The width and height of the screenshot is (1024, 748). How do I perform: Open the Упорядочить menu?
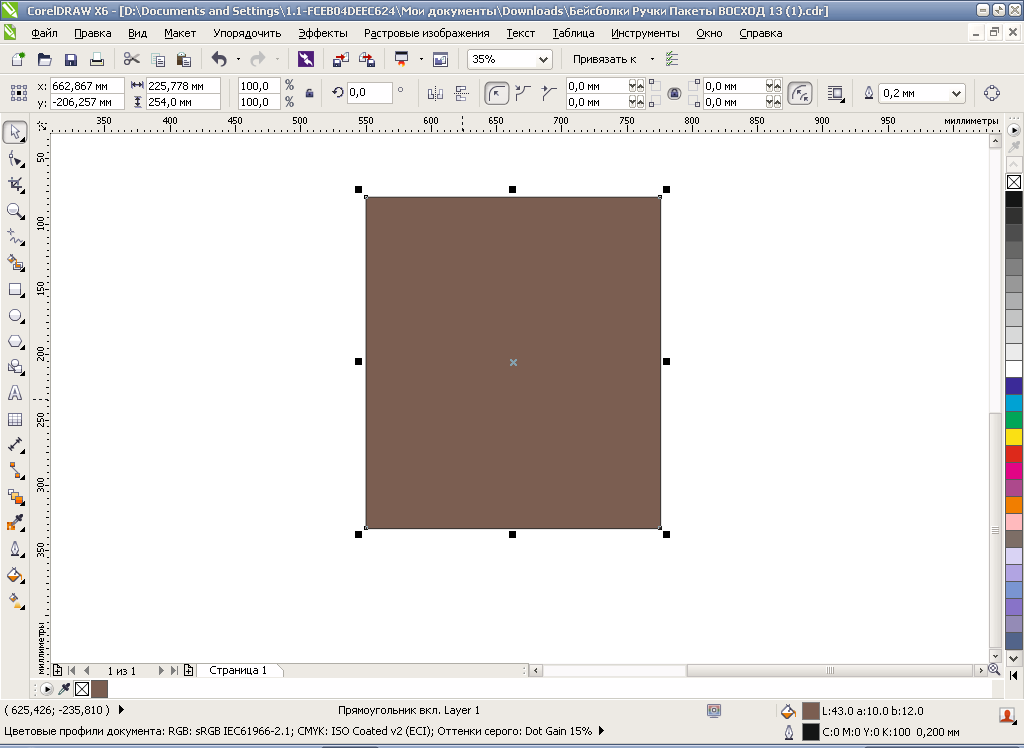tap(247, 33)
